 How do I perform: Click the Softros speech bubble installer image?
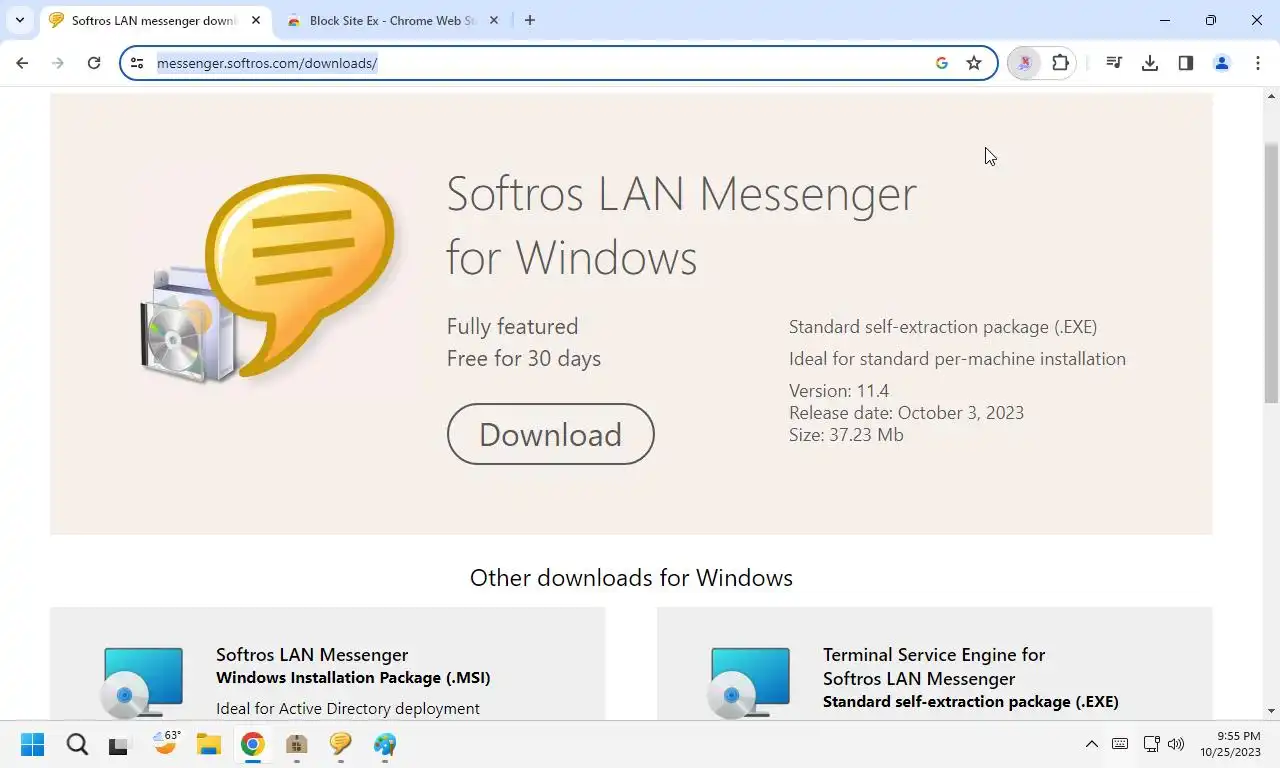[x=268, y=278]
